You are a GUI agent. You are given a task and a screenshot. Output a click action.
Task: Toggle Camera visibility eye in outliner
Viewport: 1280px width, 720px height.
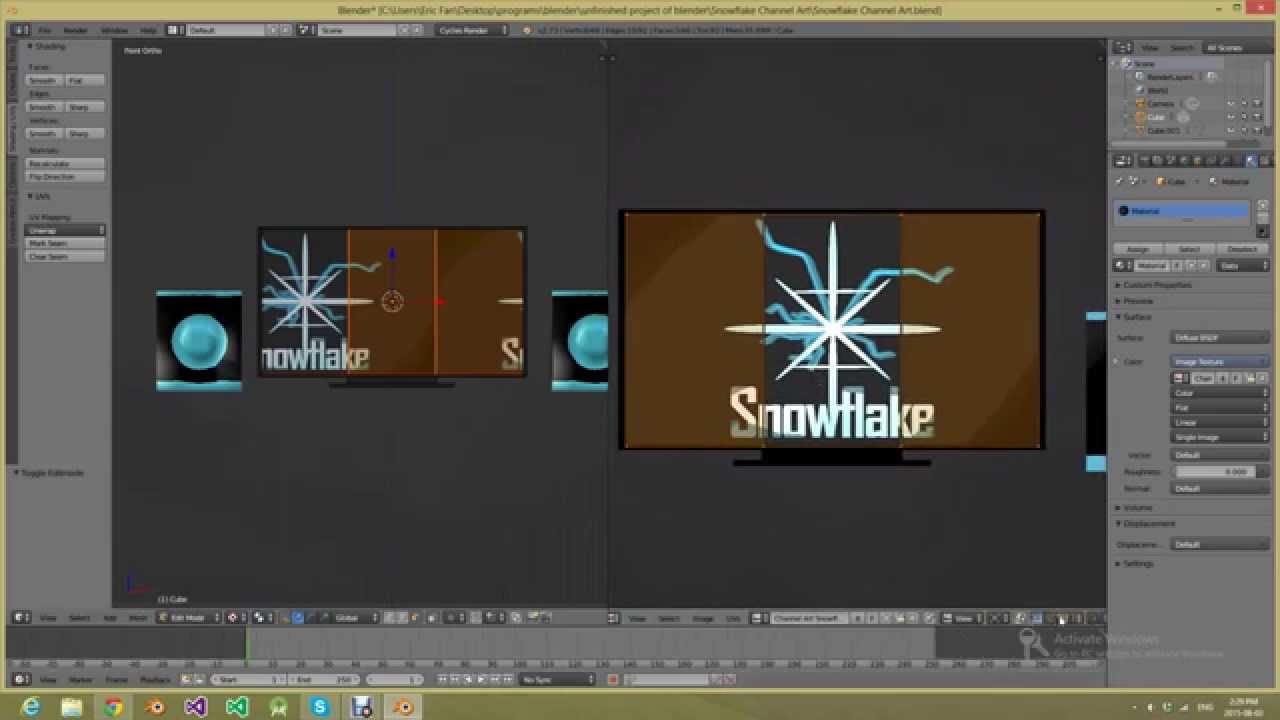click(x=1230, y=103)
